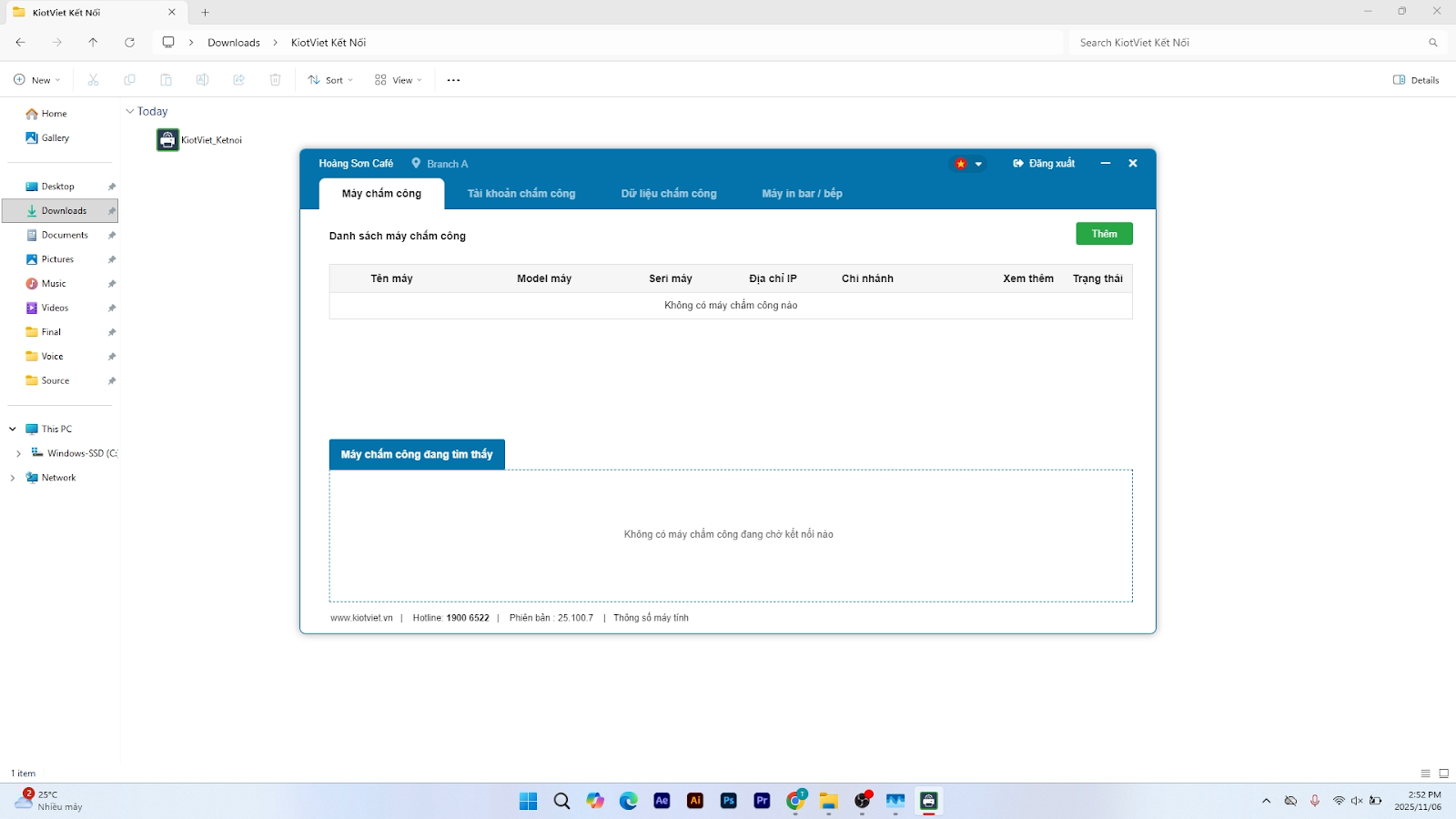
Task: Click the green Thêm button
Action: [x=1104, y=234]
